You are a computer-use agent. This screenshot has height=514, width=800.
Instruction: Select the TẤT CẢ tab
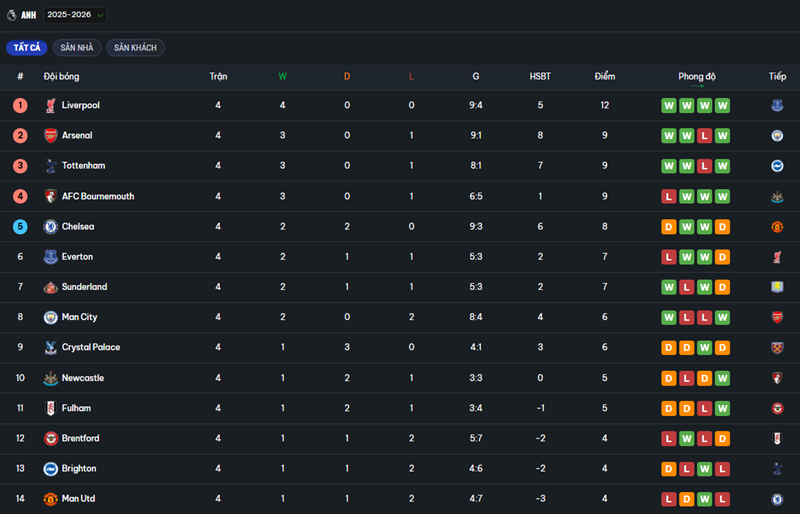click(27, 48)
